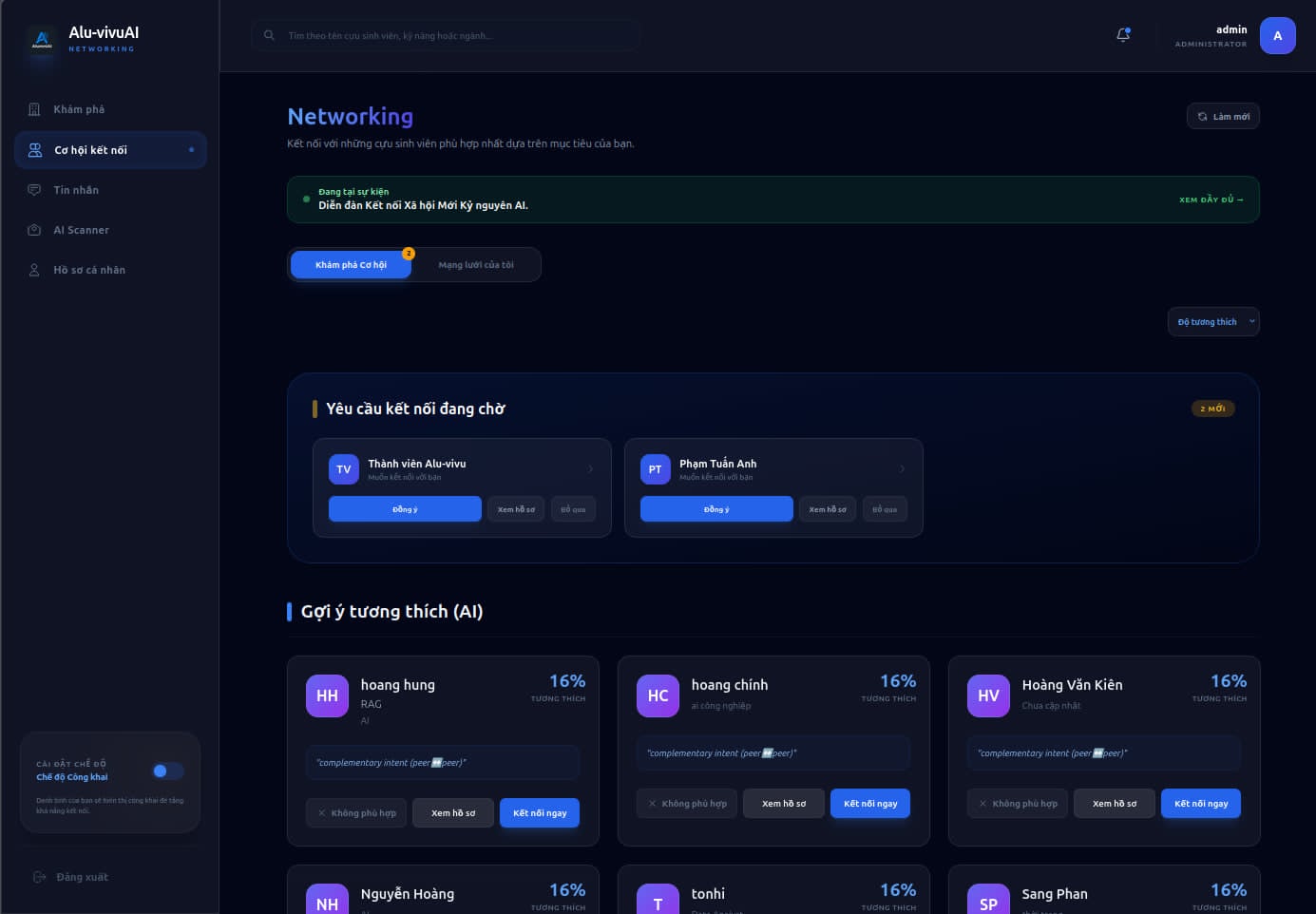Open Hồ sơ cá nhân in the sidebar

110,270
